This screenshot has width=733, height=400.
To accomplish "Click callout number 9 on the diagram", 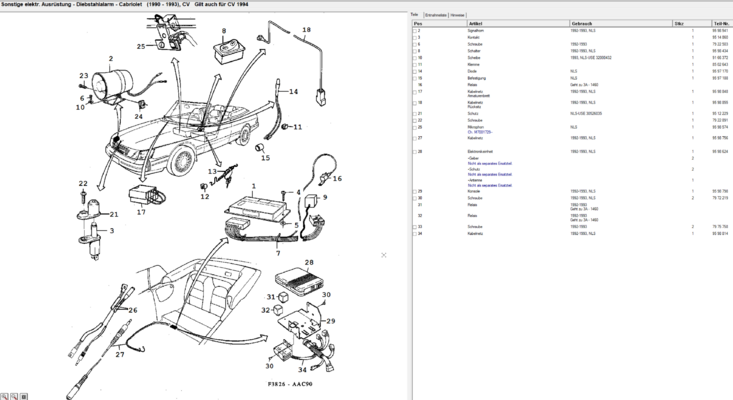I will [x=325, y=197].
